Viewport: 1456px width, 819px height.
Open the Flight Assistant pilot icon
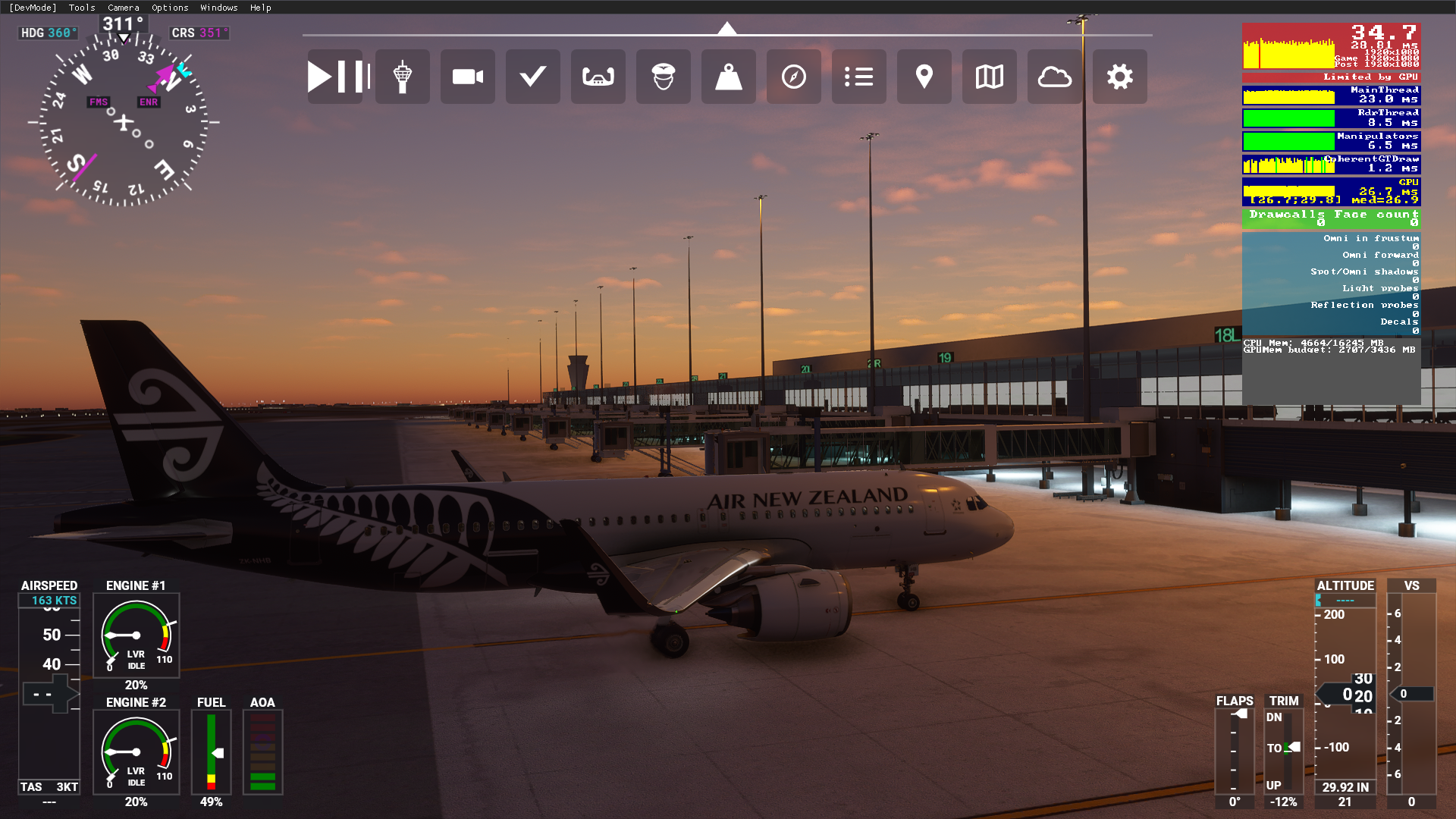[x=664, y=77]
